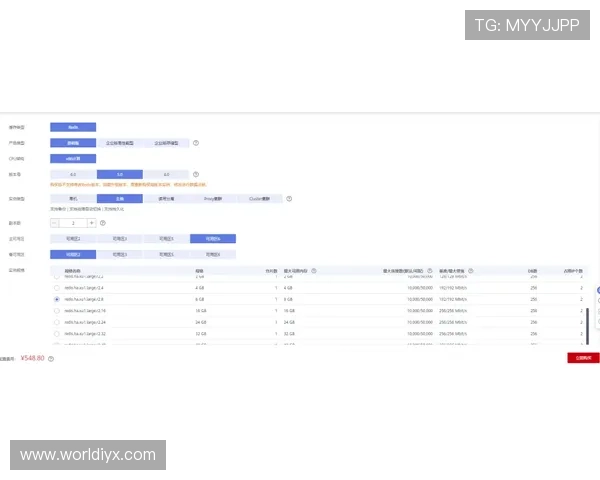Focus the replica count input showing 2
Screen dimensions: 600x480
(73, 223)
